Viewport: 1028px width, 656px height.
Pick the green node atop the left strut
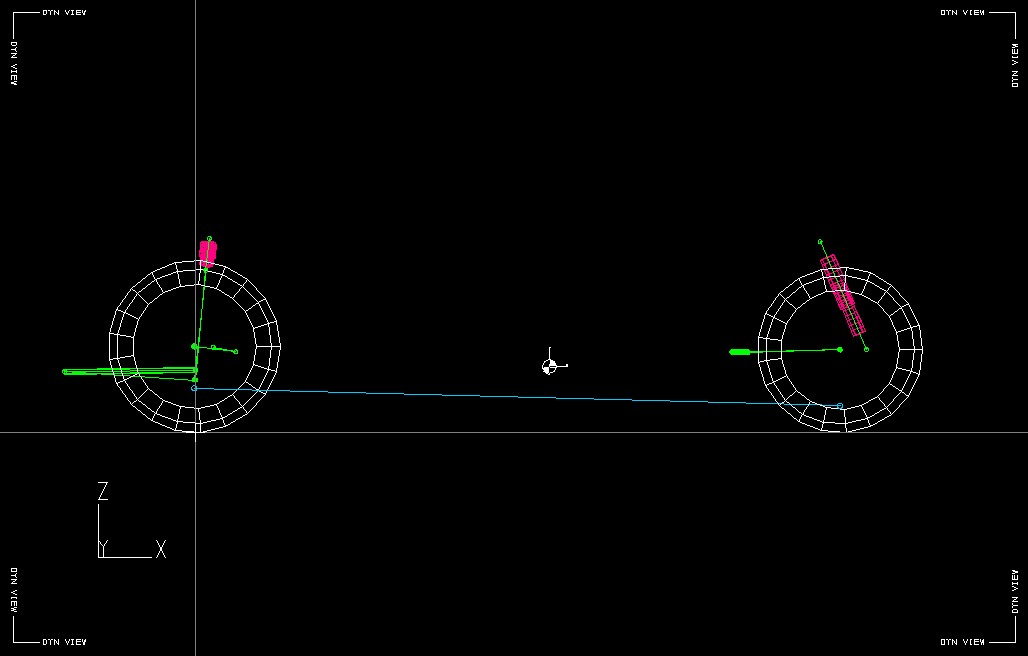pos(209,239)
